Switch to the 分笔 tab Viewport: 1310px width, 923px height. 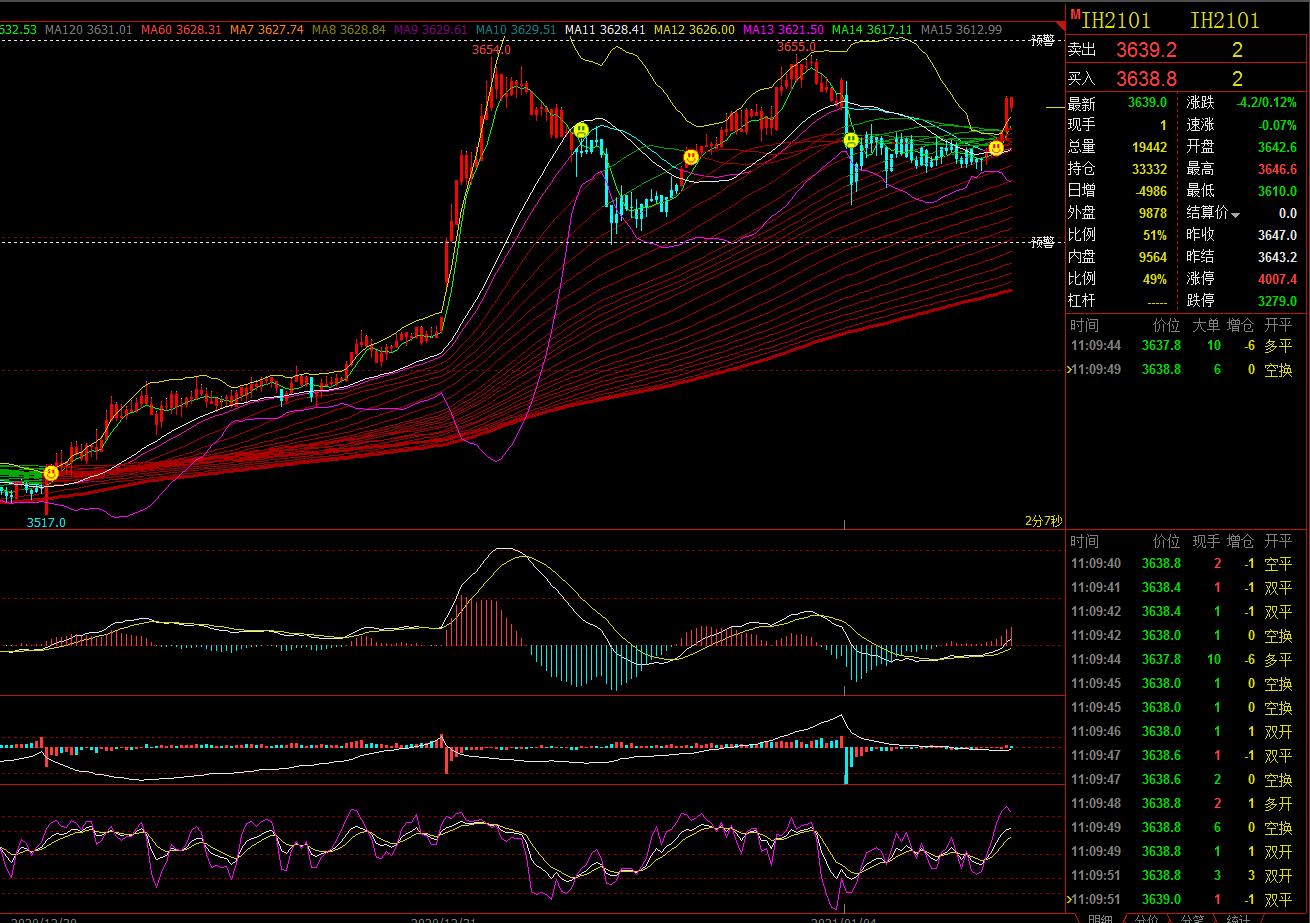tap(1192, 918)
